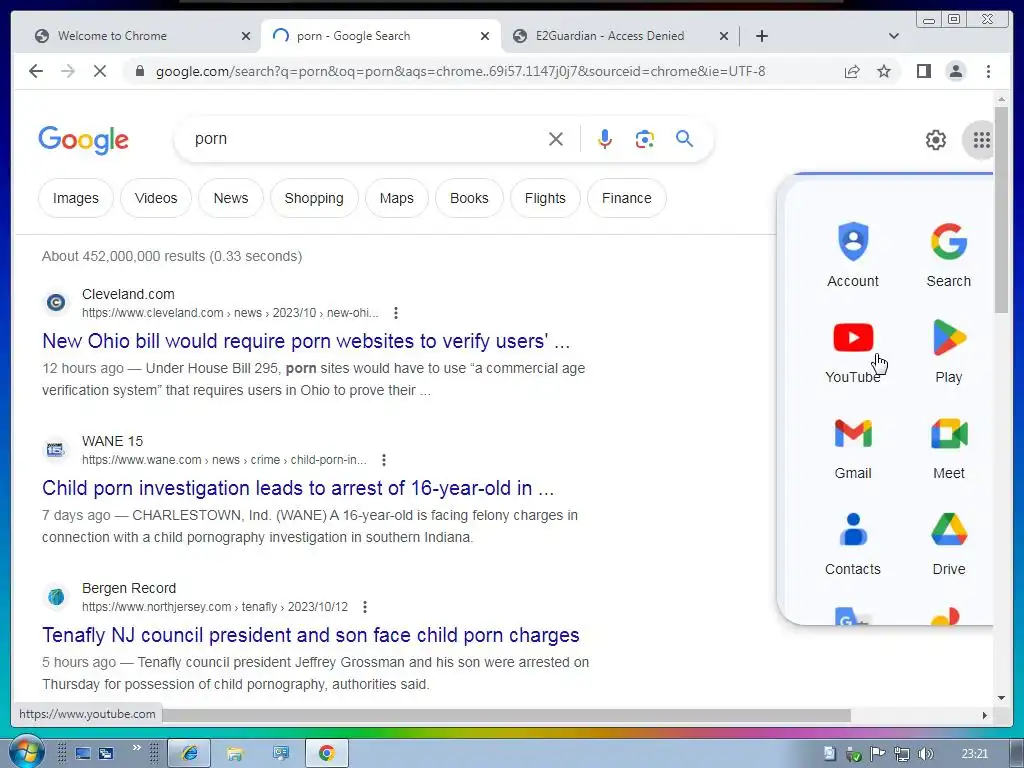Click the magnifier search button
The height and width of the screenshot is (768, 1024).
(684, 138)
